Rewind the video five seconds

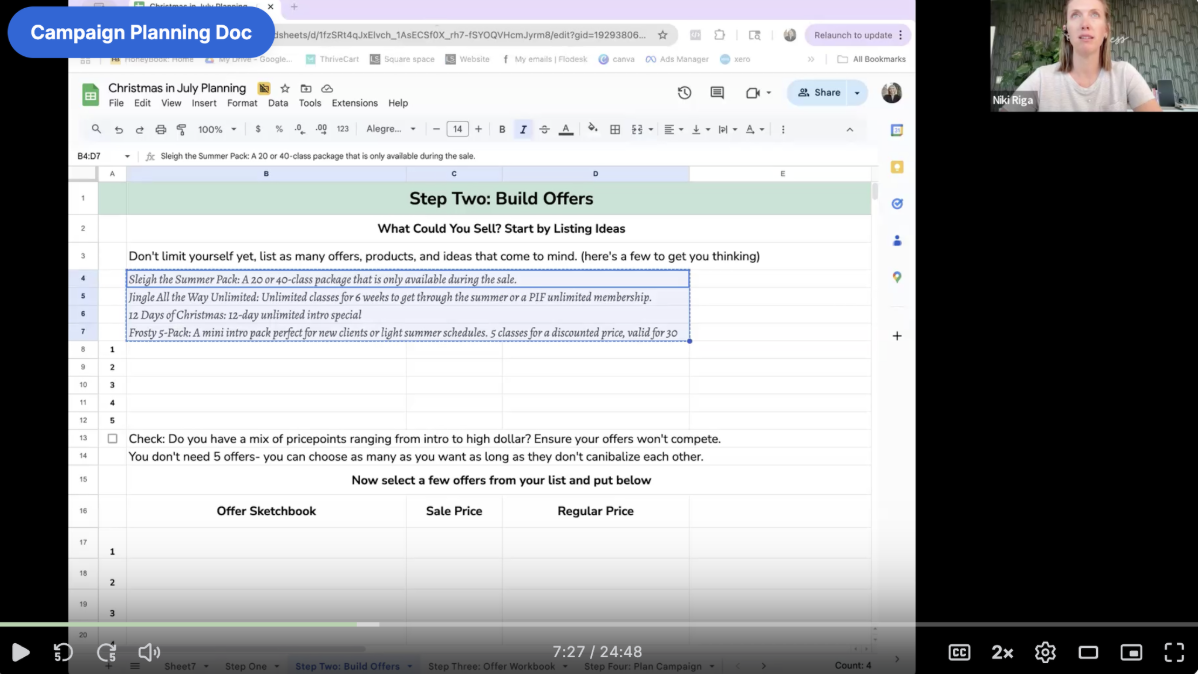pos(63,652)
